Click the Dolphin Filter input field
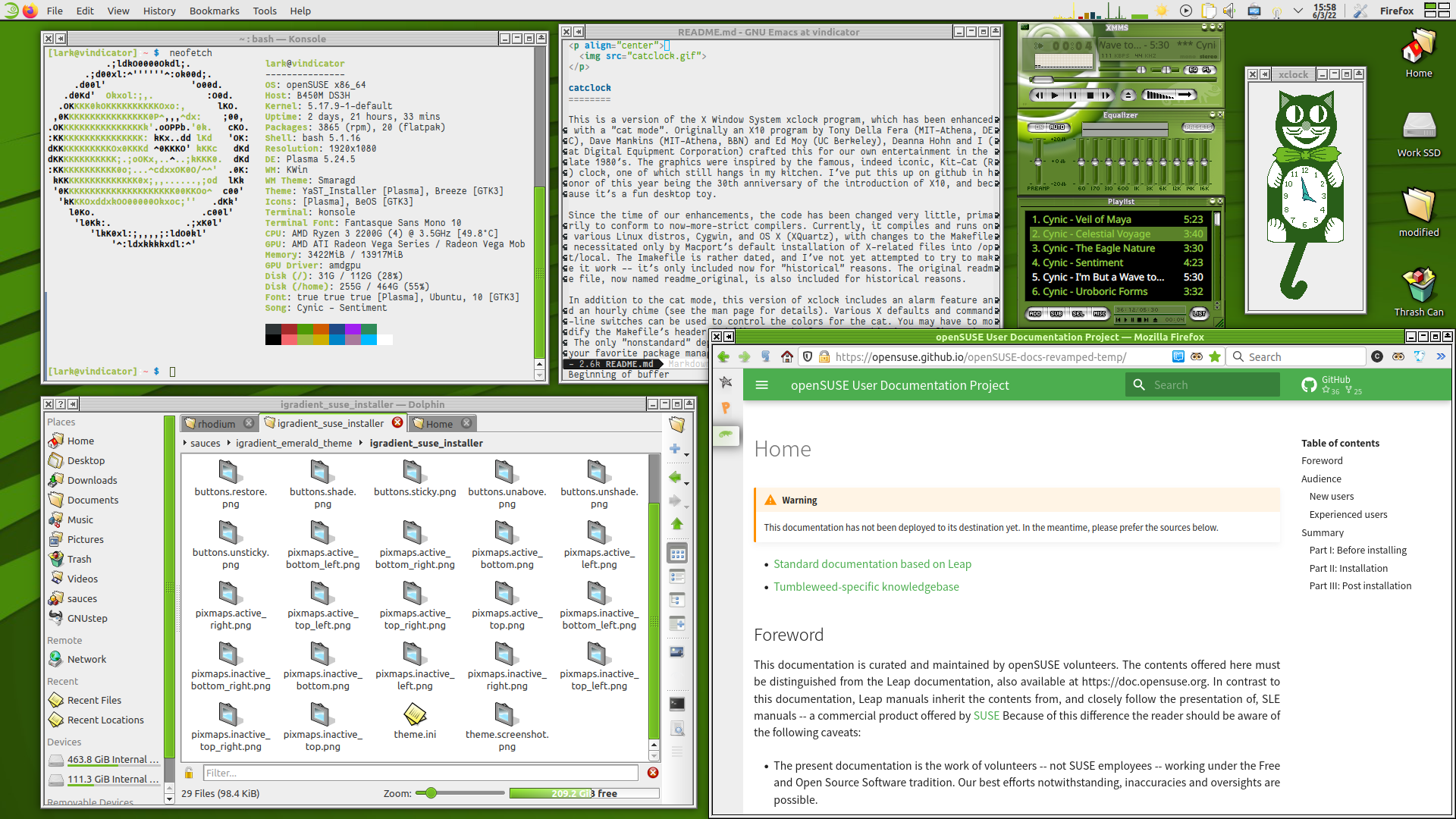The height and width of the screenshot is (819, 1456). pos(421,773)
